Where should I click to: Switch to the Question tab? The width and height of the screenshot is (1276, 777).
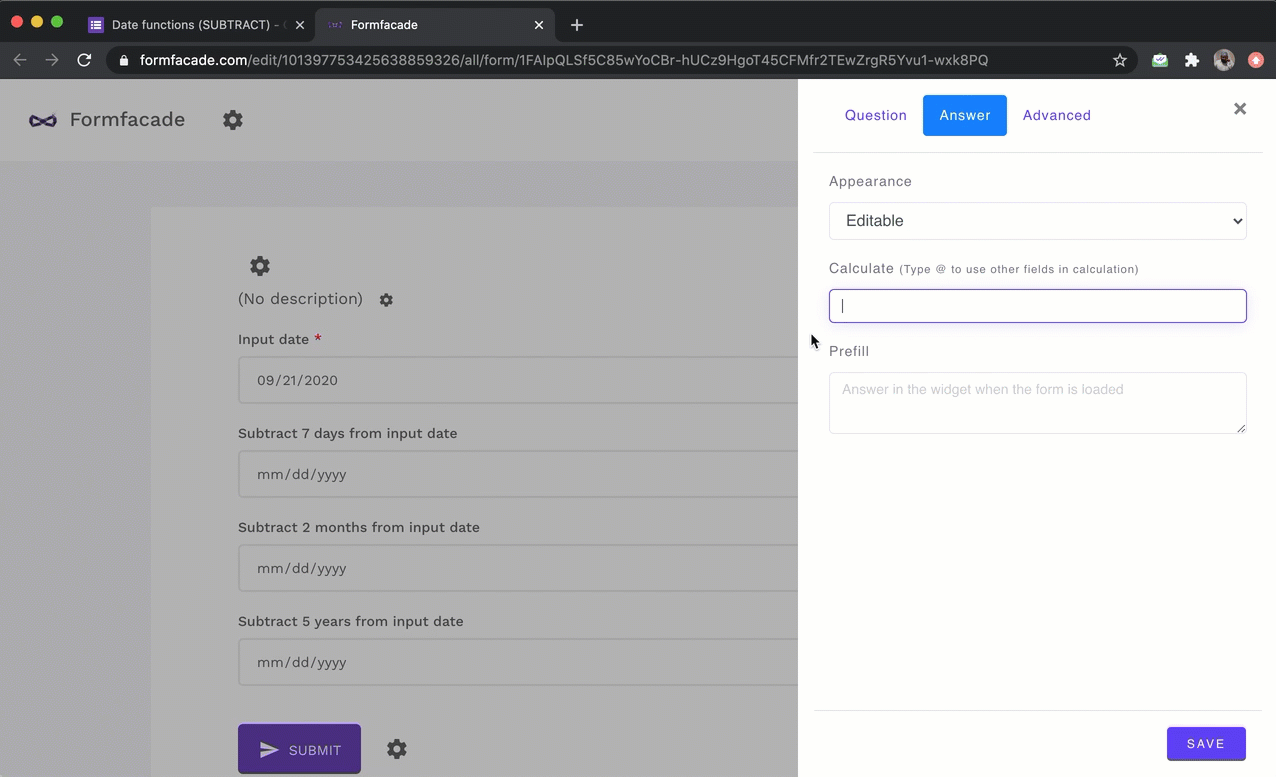[875, 115]
